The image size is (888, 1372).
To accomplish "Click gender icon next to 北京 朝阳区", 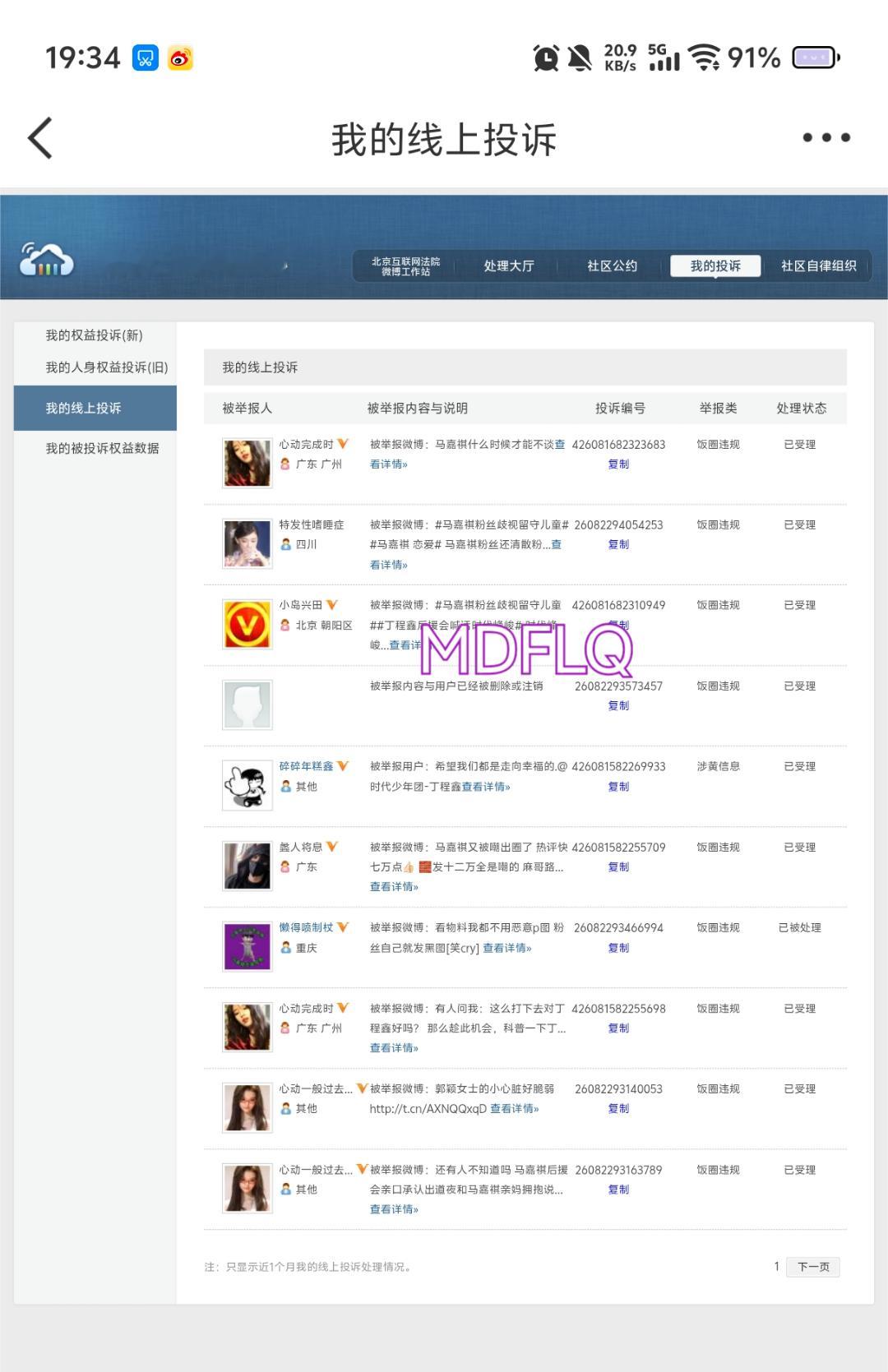I will (285, 625).
